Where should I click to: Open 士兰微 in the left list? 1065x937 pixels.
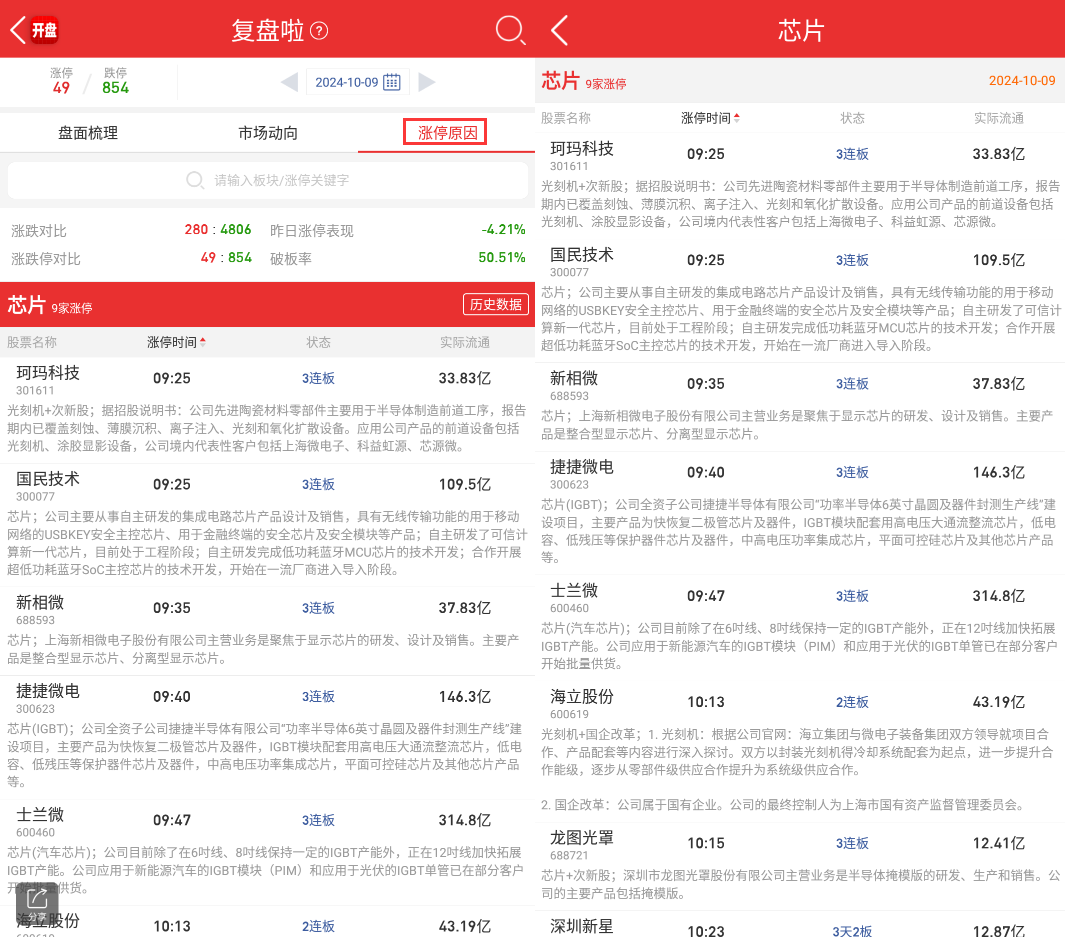point(39,815)
